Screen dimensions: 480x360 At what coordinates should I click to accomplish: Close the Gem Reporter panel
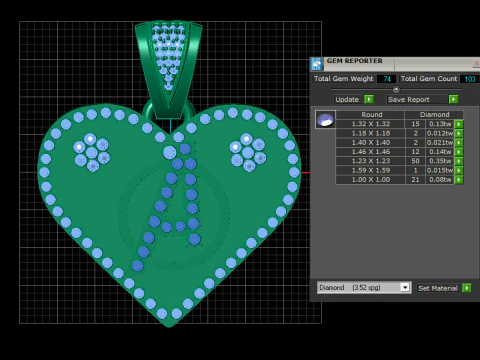click(476, 63)
